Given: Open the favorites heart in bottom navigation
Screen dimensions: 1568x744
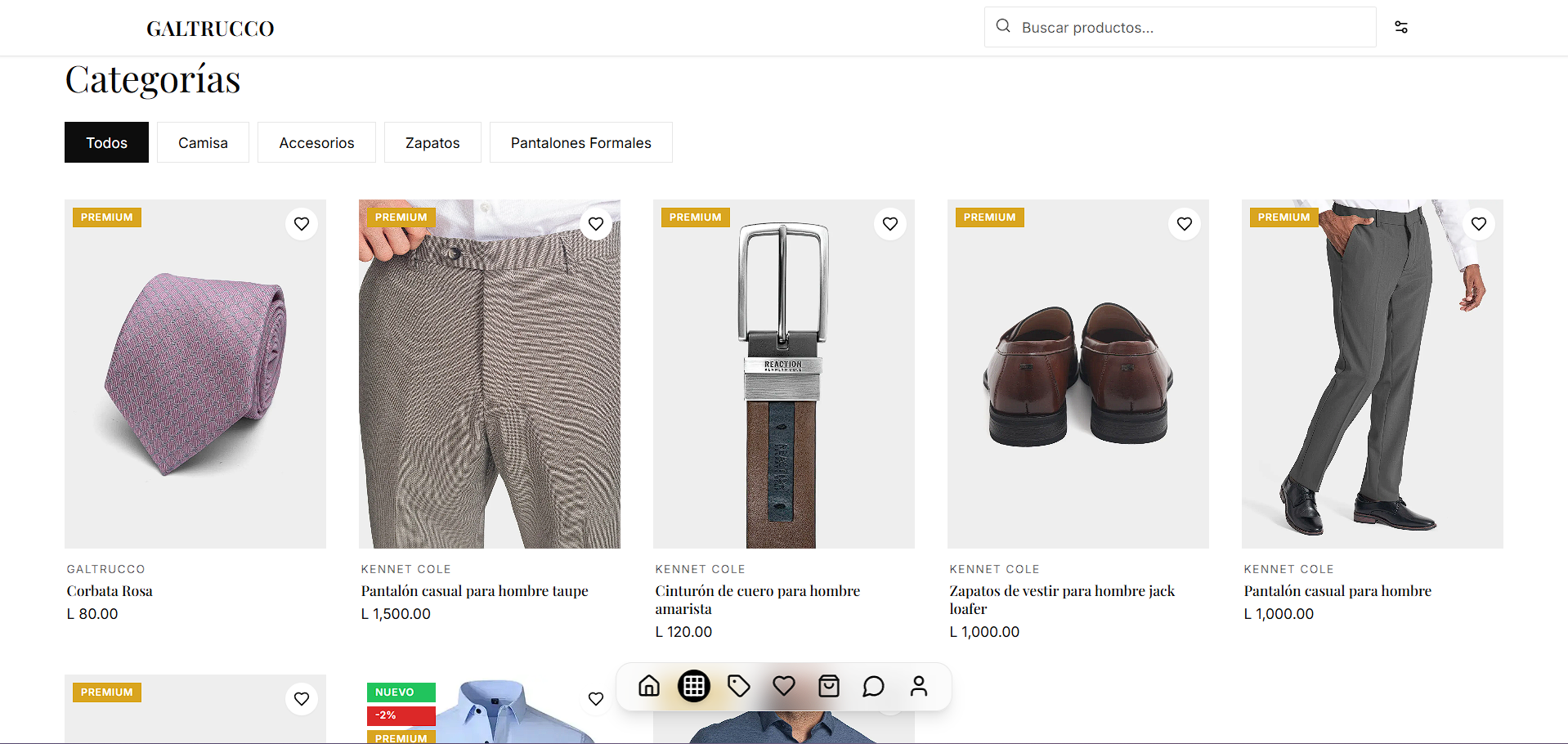Looking at the screenshot, I should click(784, 686).
